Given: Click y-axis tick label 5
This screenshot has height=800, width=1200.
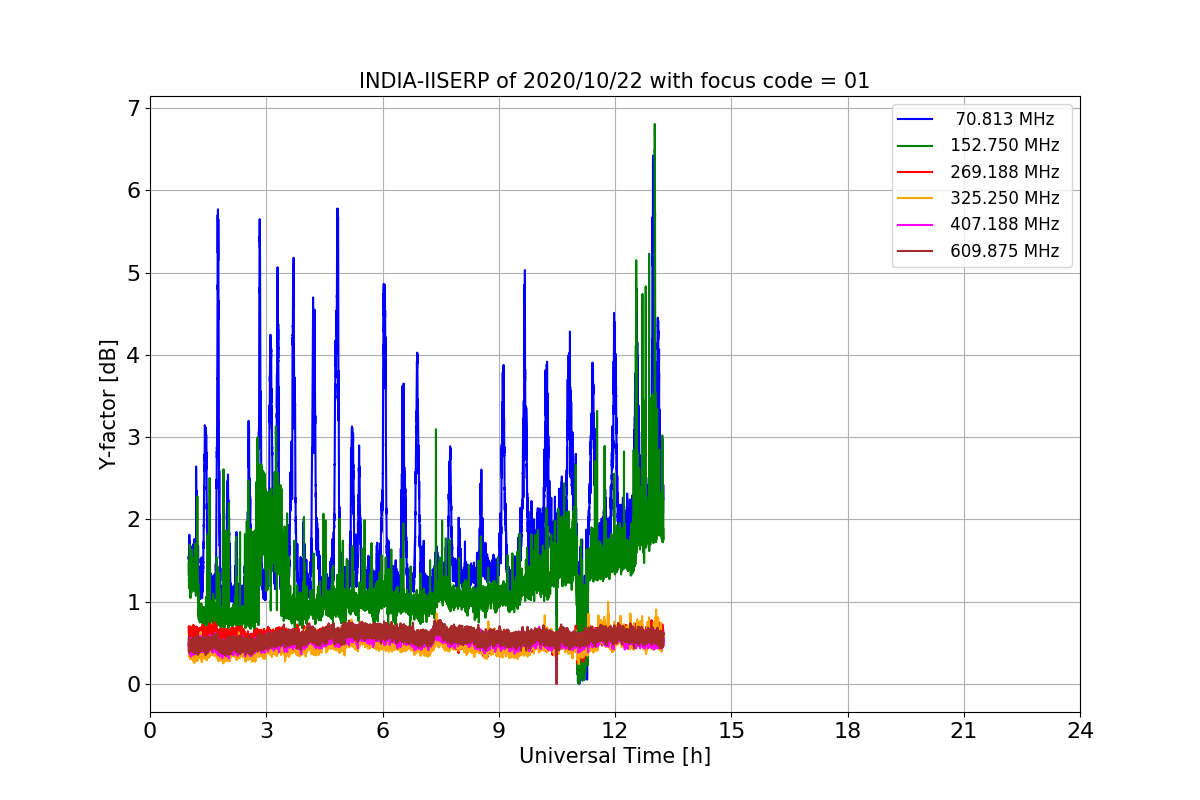Looking at the screenshot, I should 132,273.
